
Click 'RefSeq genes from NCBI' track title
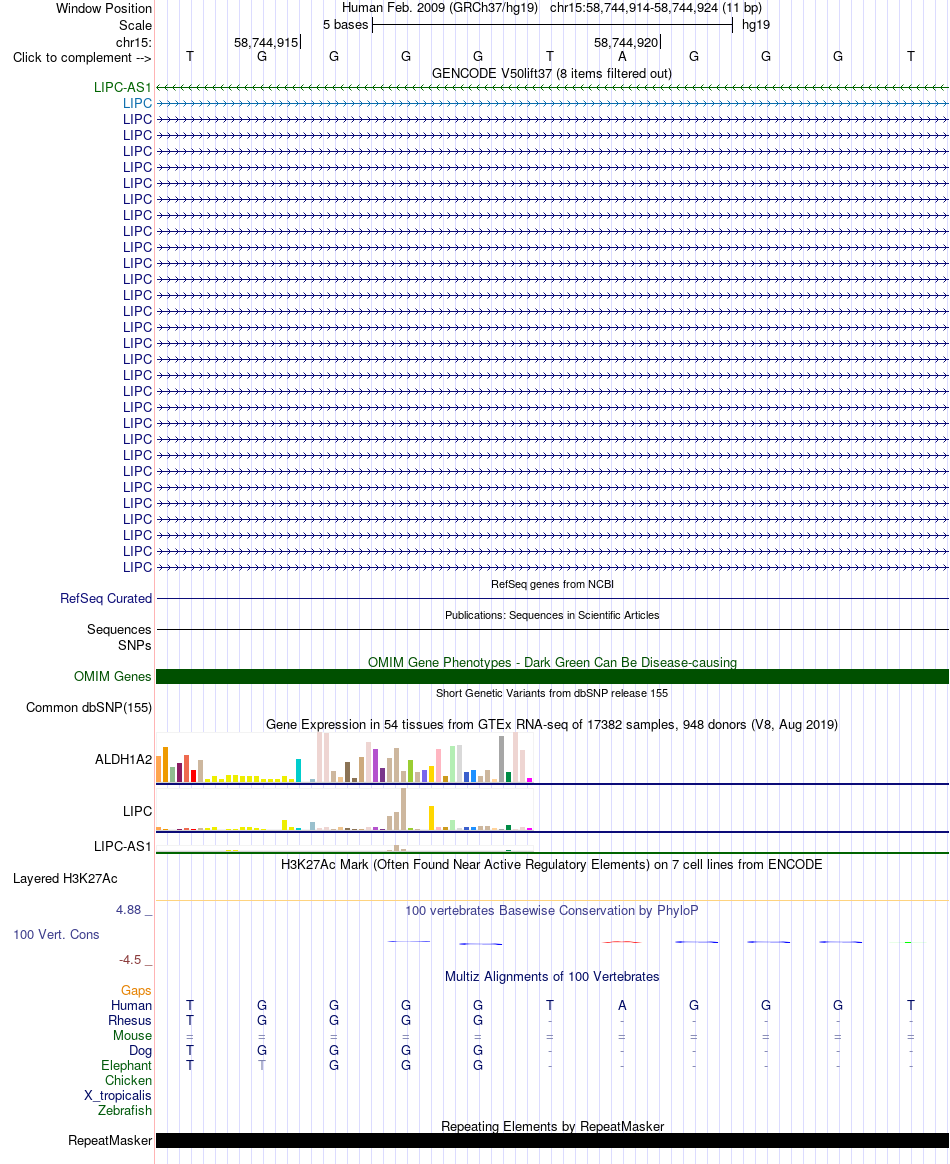(x=552, y=584)
